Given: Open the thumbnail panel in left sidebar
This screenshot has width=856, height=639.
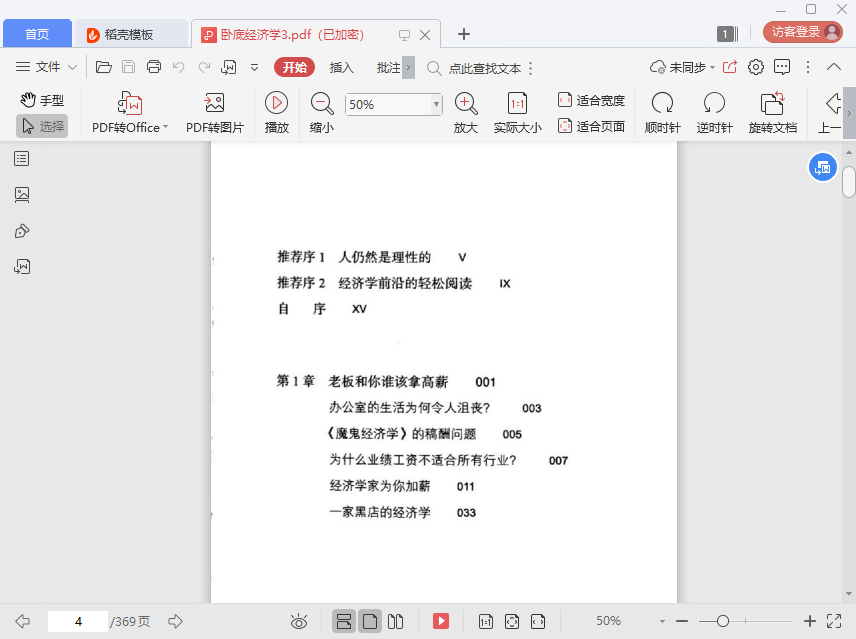Looking at the screenshot, I should click(22, 195).
